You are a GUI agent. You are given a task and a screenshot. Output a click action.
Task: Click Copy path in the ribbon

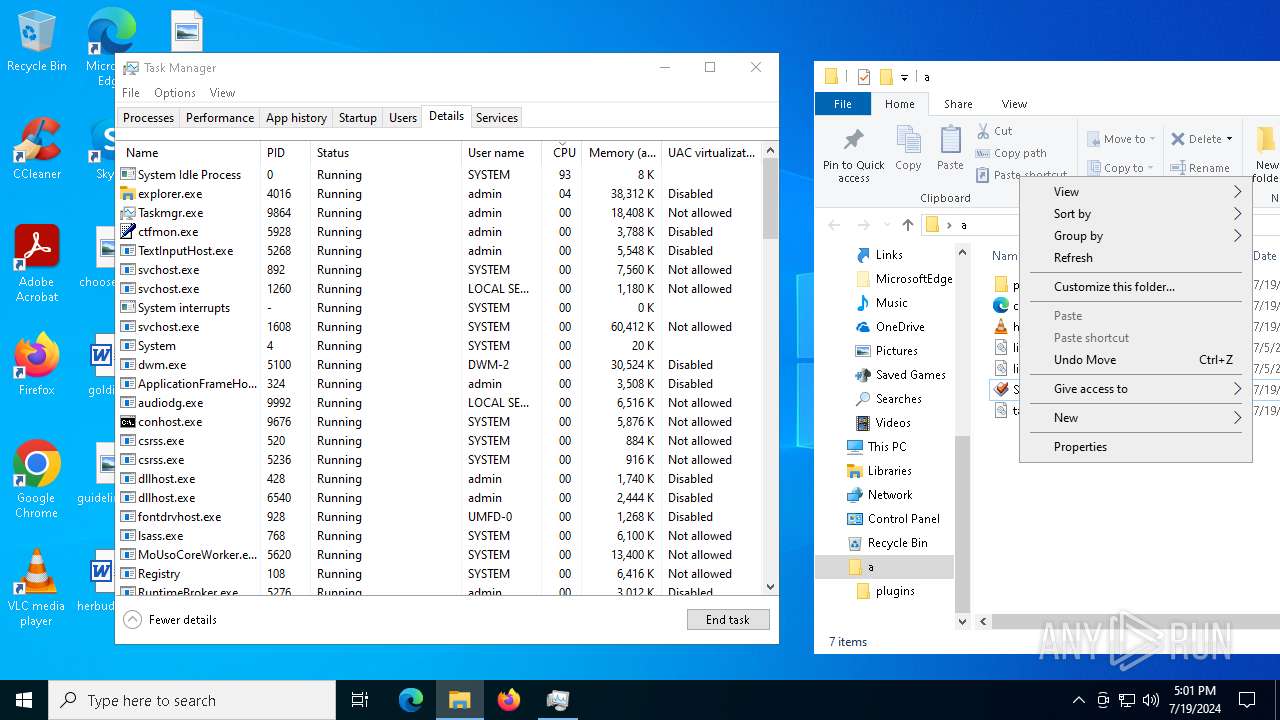click(x=1010, y=153)
